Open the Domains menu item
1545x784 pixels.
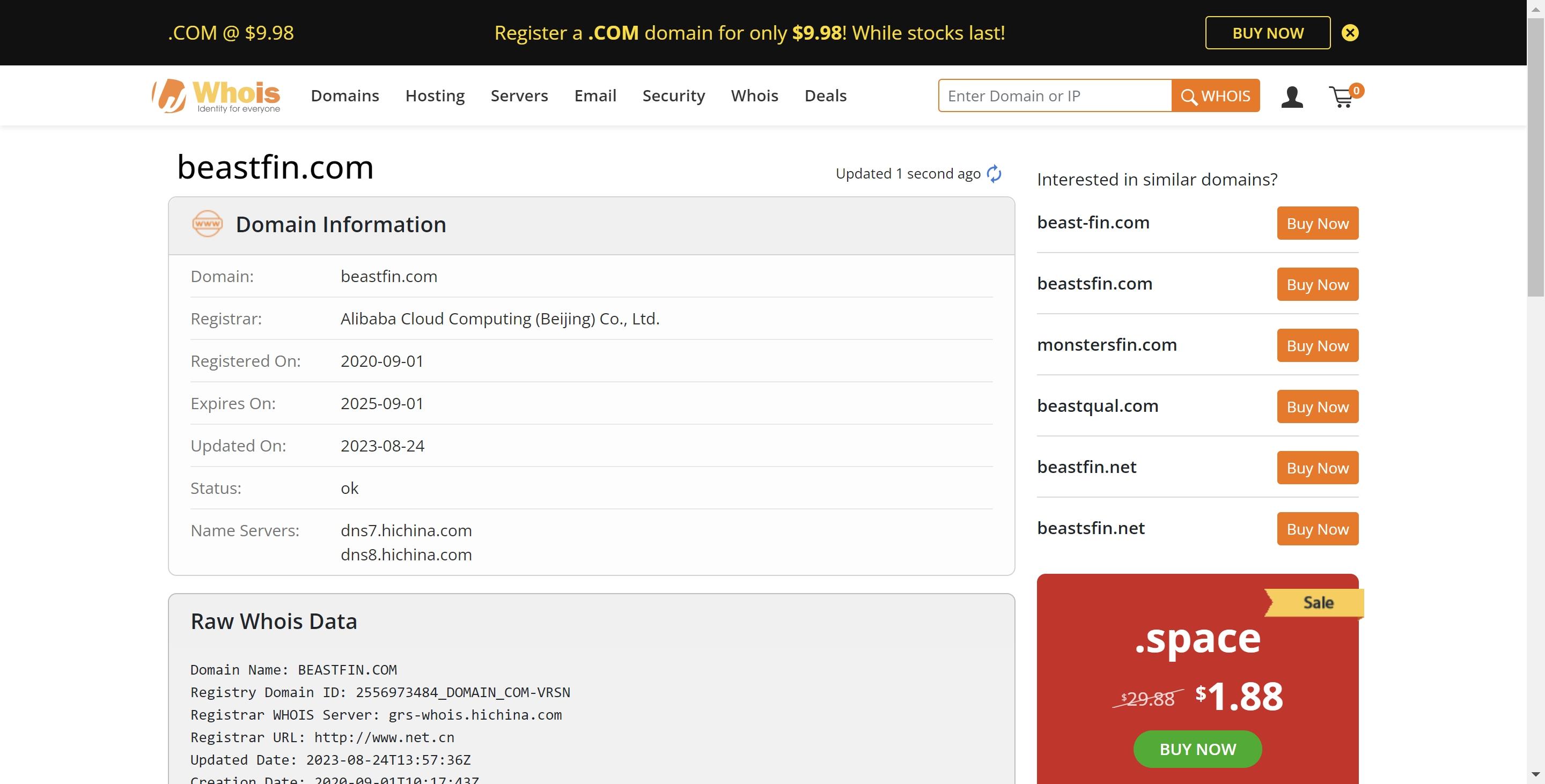344,95
